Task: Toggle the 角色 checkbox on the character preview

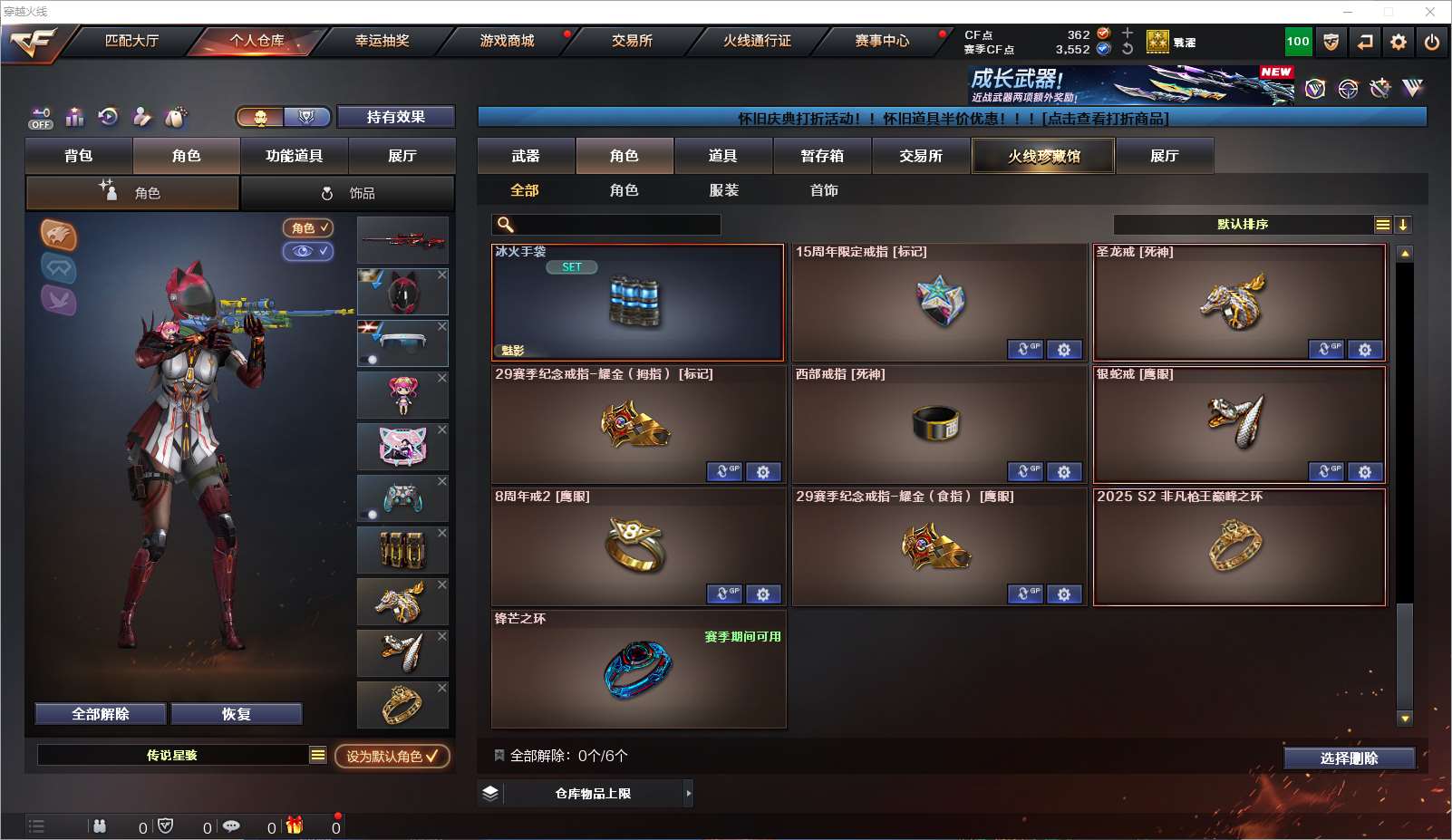Action: [308, 228]
